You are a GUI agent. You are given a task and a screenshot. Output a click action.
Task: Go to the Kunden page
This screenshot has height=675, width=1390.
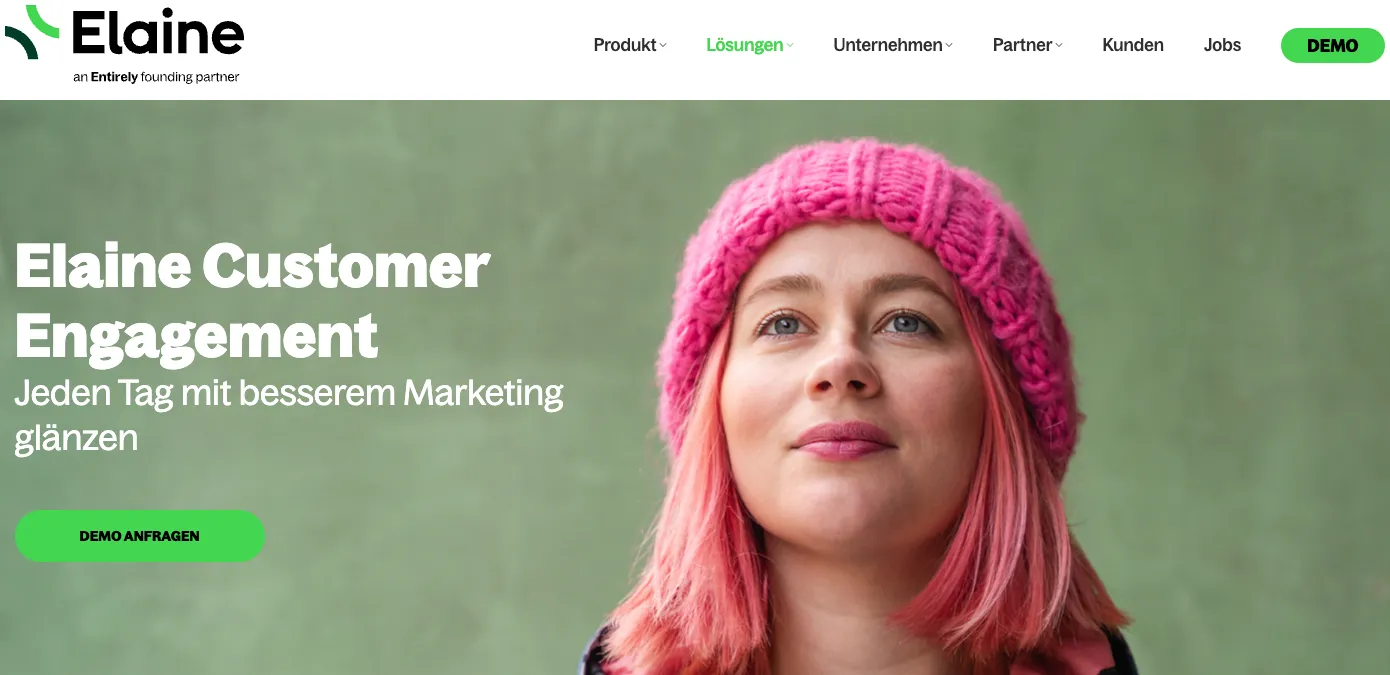tap(1133, 45)
